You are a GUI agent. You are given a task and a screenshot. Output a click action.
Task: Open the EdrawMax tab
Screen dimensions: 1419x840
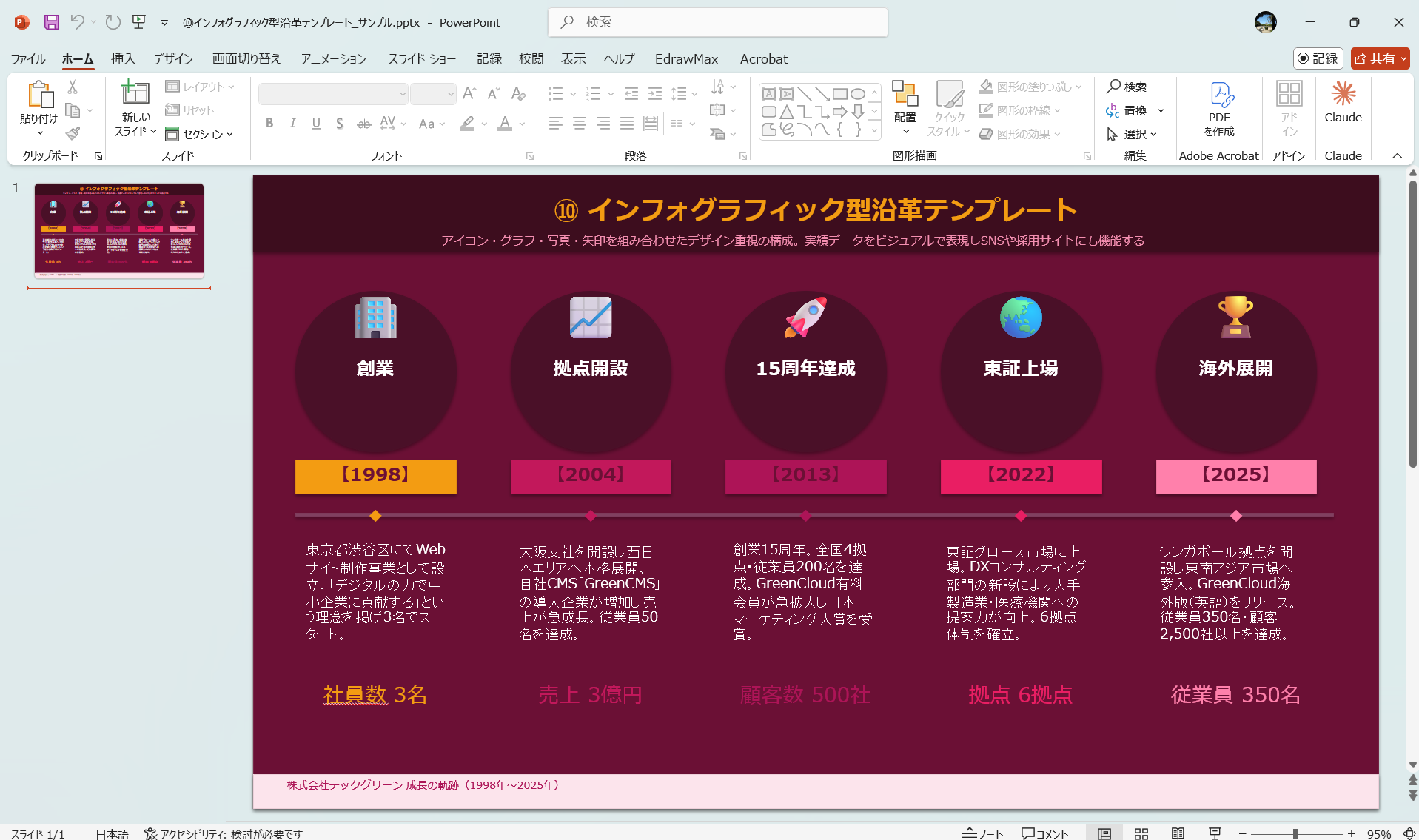tap(686, 58)
